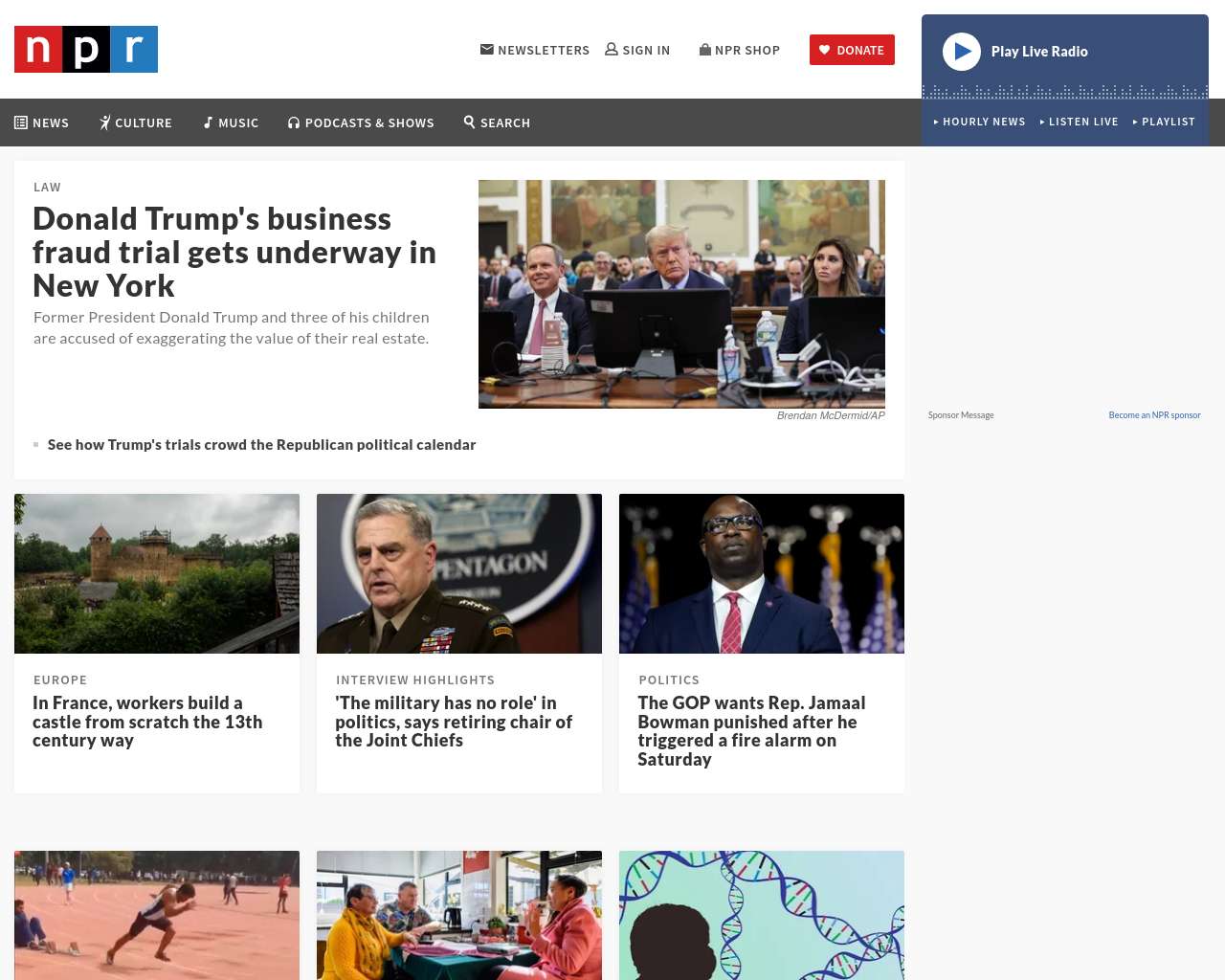Click the envelope icon beside Newsletters
Viewport: 1225px width, 980px height.
(487, 49)
